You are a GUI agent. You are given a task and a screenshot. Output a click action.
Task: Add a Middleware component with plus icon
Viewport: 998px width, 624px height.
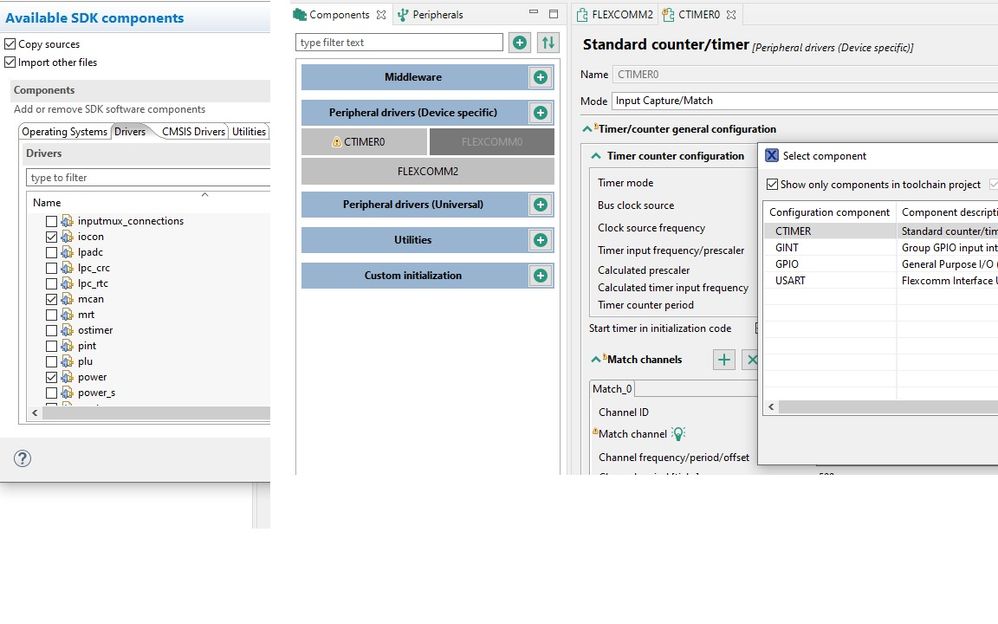coord(540,77)
